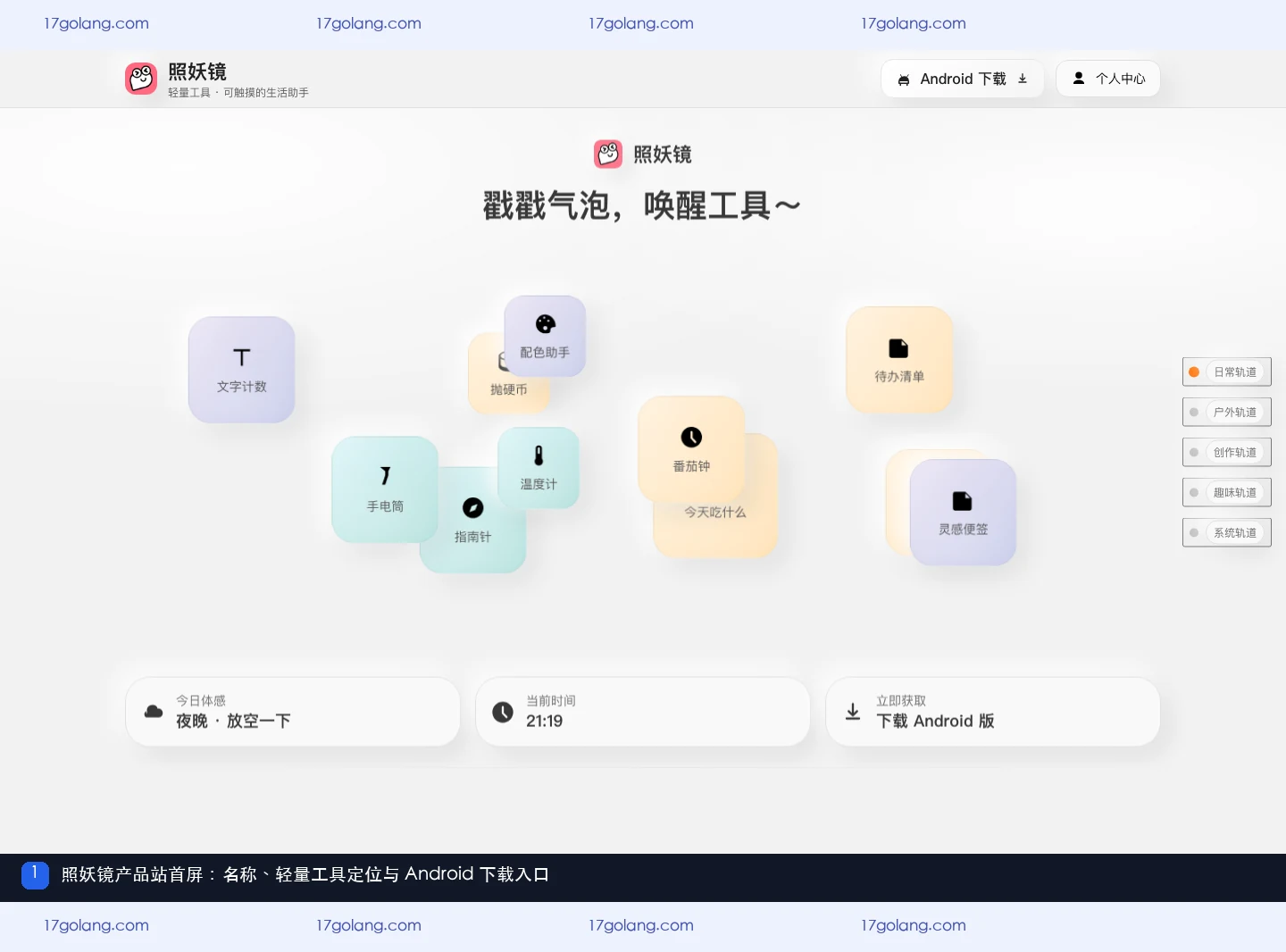Click the 照妖镜 logo in the header
The width and height of the screenshot is (1286, 952).
point(141,79)
